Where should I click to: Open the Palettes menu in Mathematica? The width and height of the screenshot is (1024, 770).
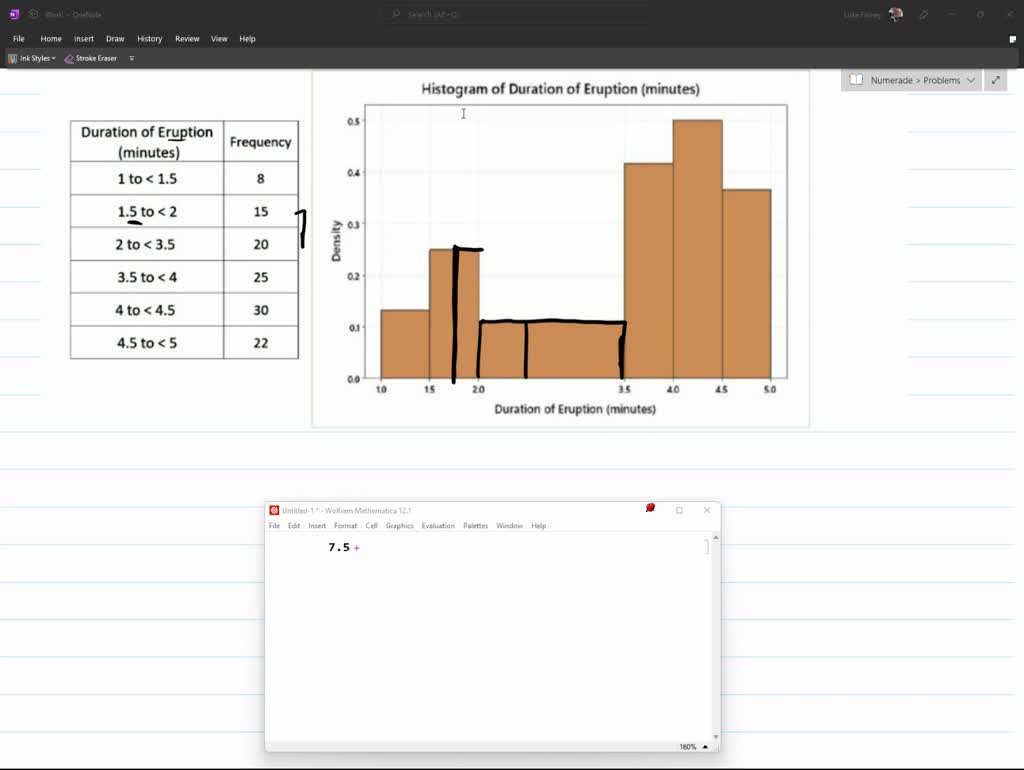click(475, 526)
